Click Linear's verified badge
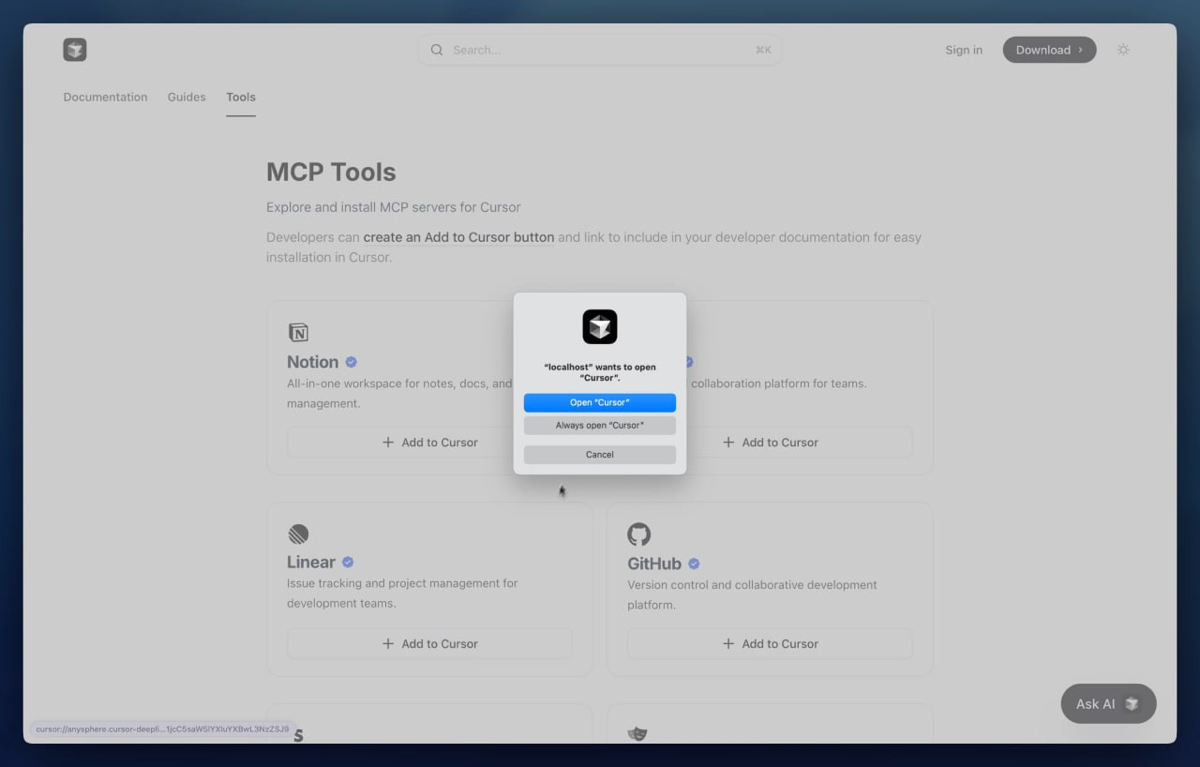1200x767 pixels. [348, 562]
